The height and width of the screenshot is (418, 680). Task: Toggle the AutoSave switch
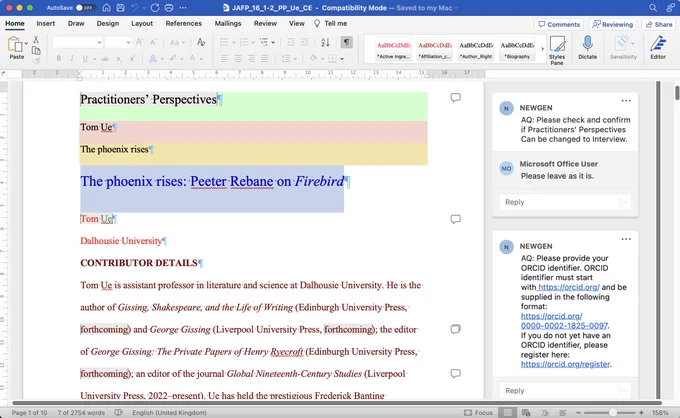[85, 8]
